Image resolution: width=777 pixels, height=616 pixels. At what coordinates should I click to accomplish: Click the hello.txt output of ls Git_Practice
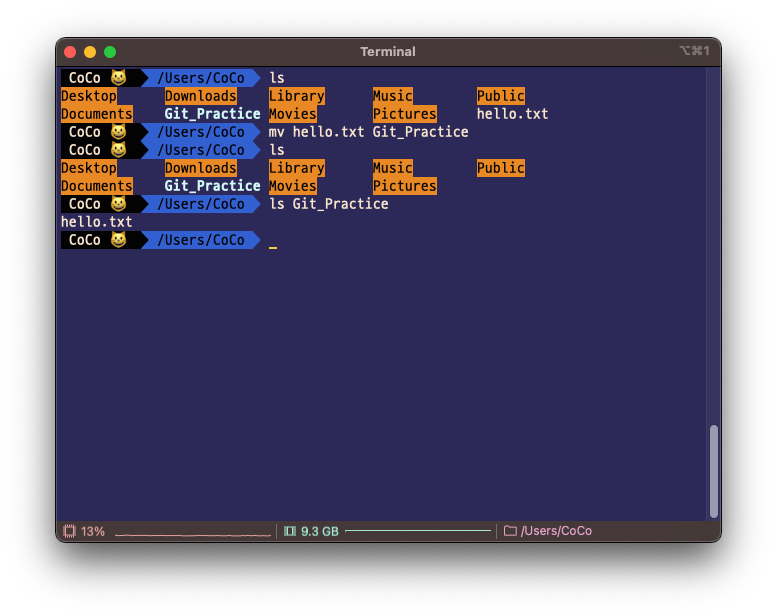point(97,222)
